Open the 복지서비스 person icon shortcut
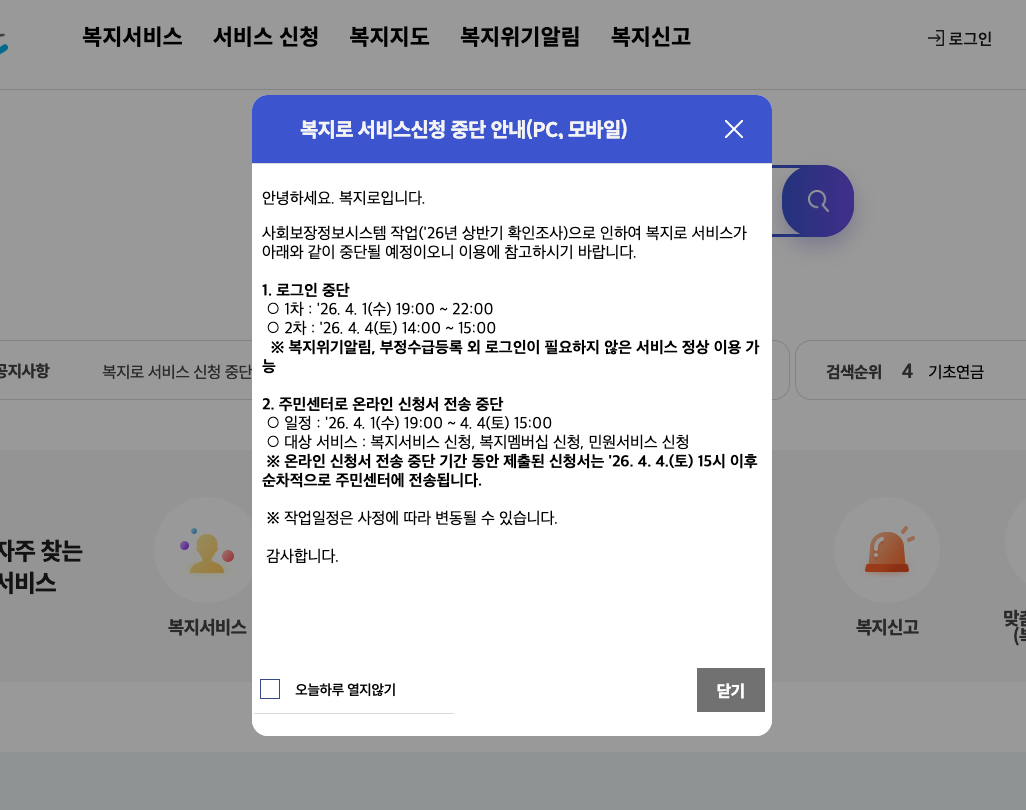Screen dimensions: 1026x810 tap(207, 550)
